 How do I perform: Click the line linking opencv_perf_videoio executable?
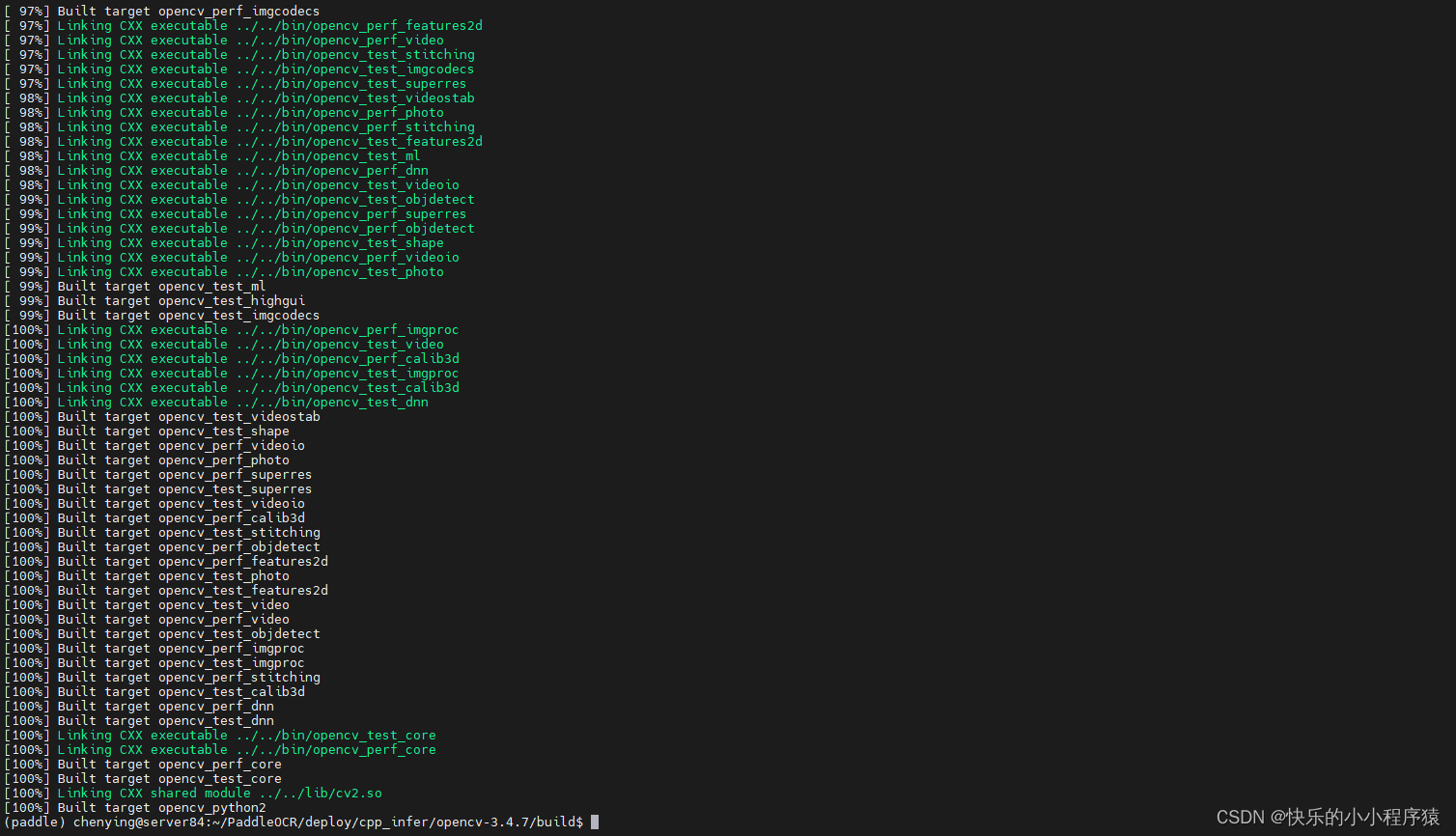pos(232,258)
